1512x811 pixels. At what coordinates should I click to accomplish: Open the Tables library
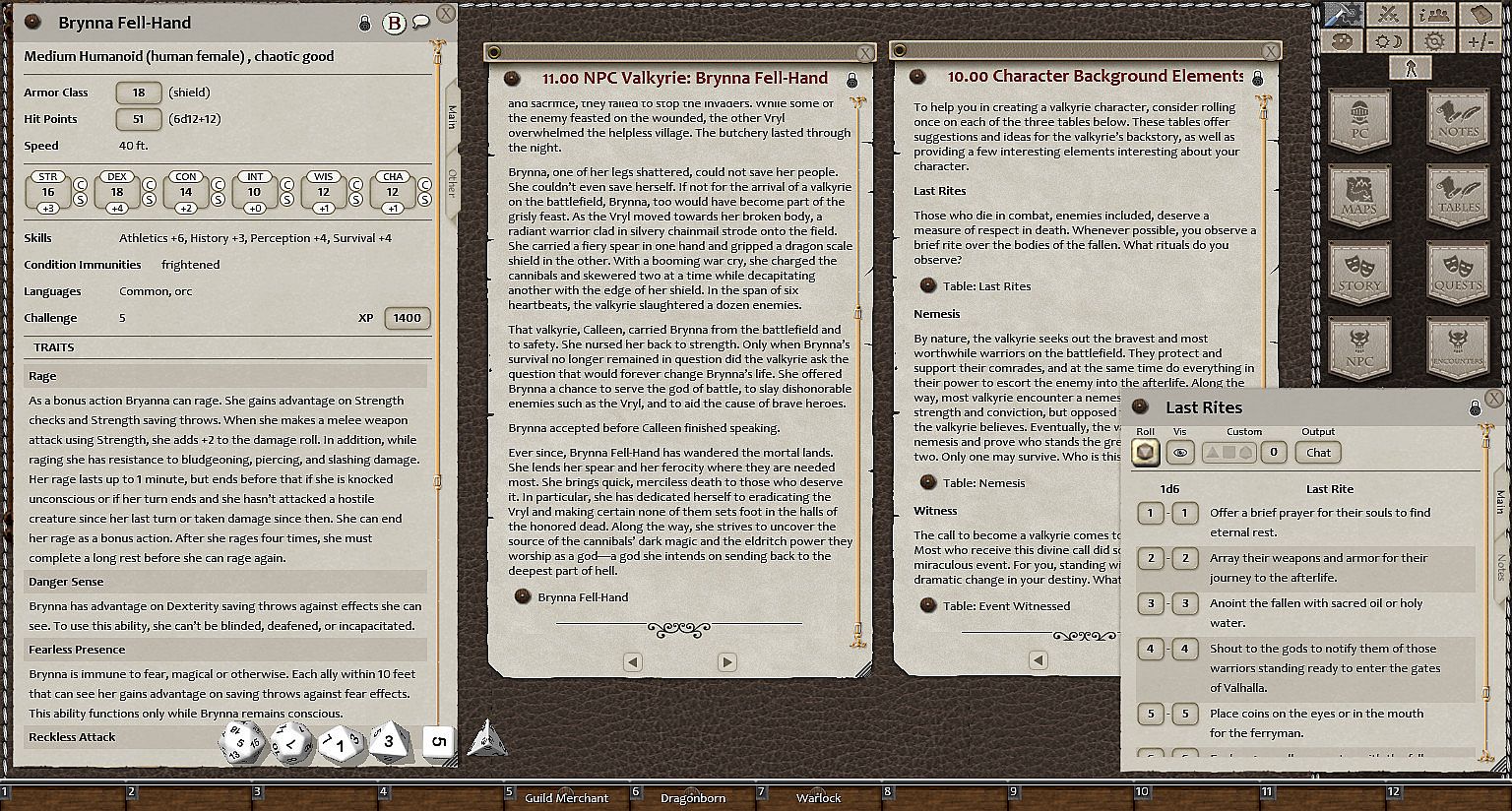pos(1458,199)
